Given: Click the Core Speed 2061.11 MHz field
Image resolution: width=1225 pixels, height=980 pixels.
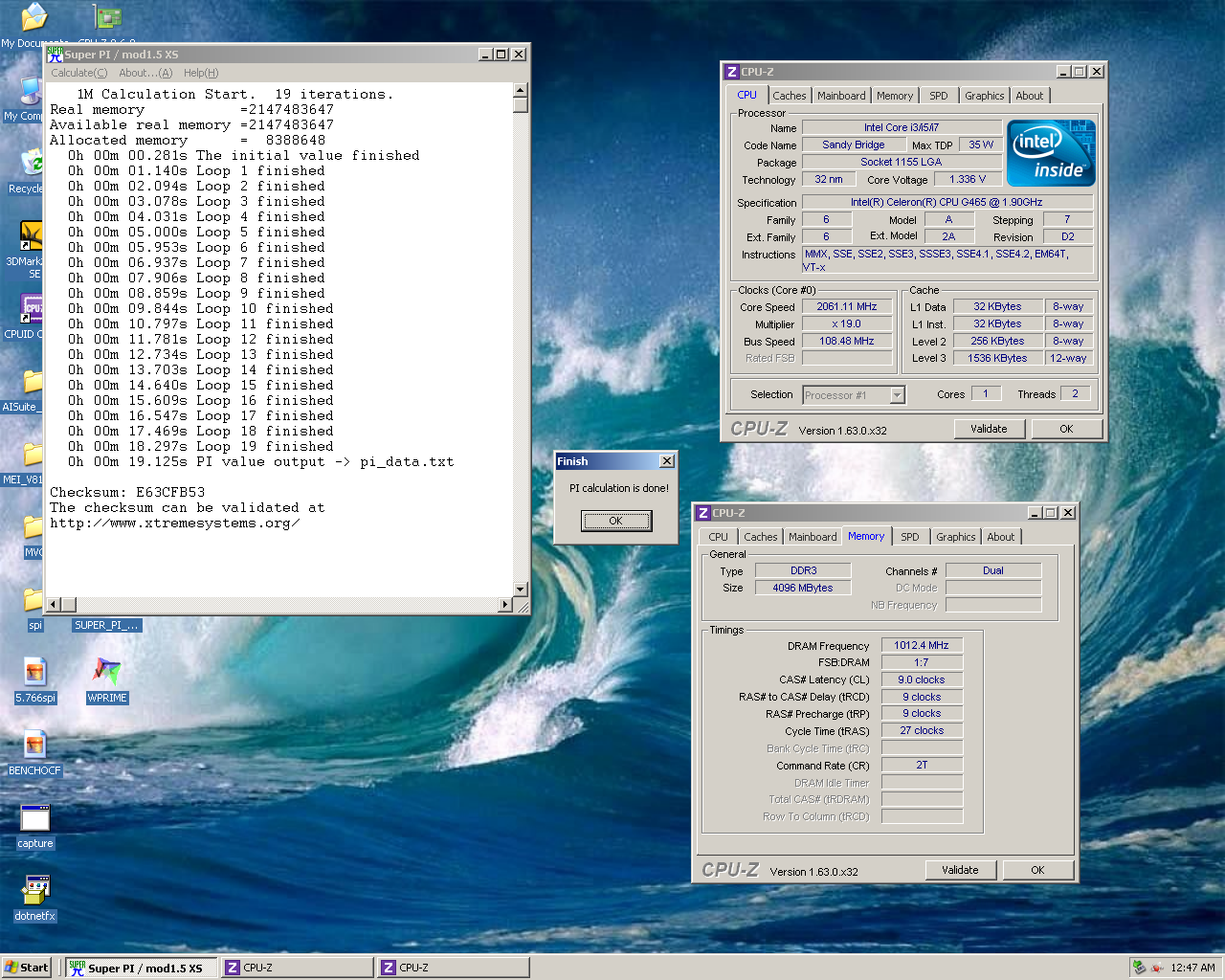Looking at the screenshot, I should click(x=847, y=307).
